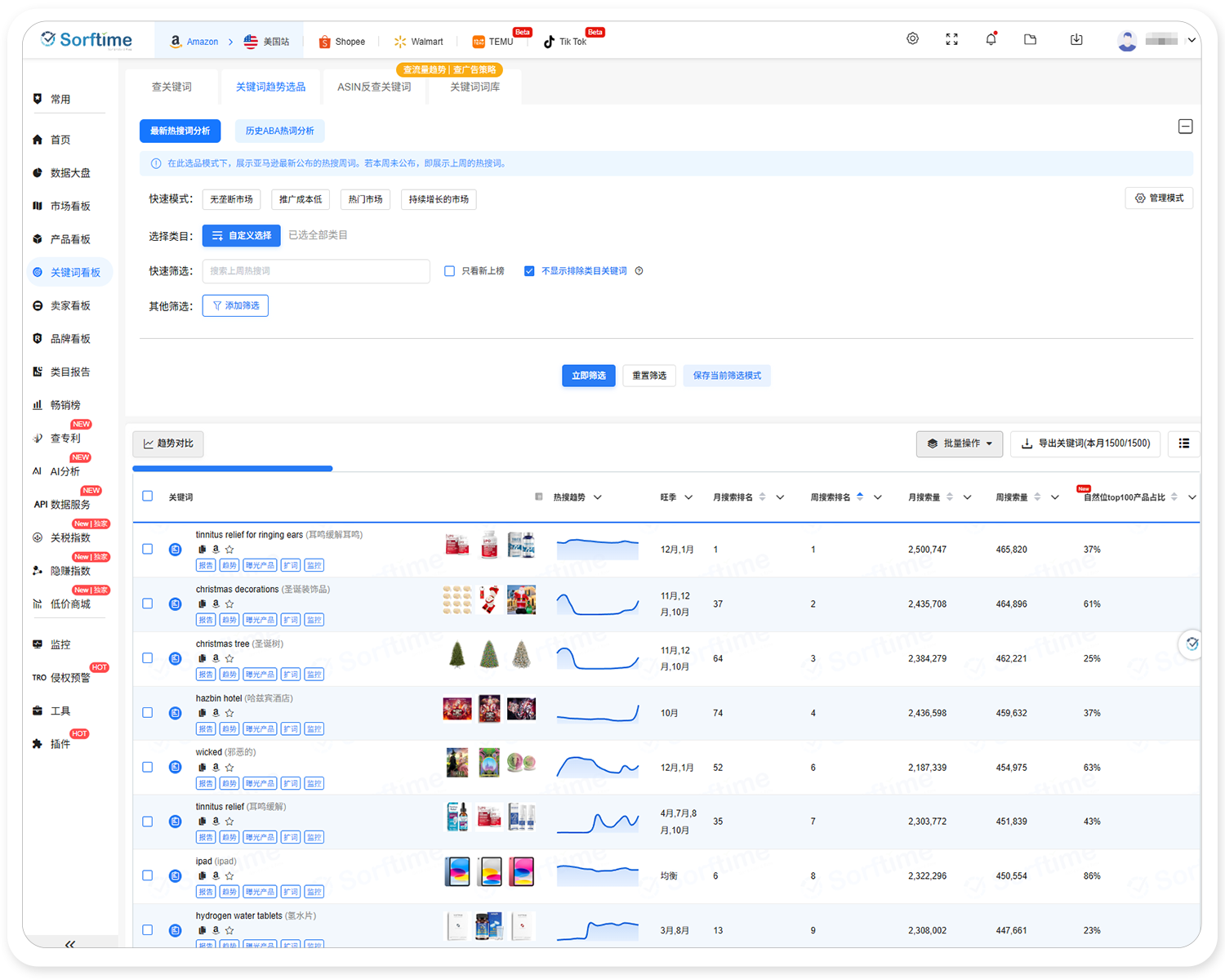Select the hazbin hotel row checkbox
Image resolution: width=1225 pixels, height=980 pixels.
pyautogui.click(x=148, y=712)
